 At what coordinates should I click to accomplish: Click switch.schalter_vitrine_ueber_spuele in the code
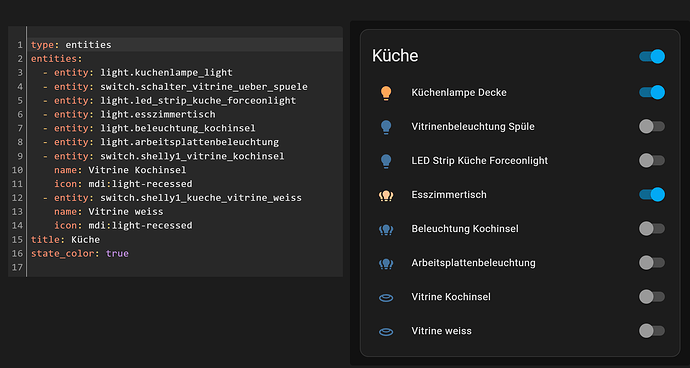pos(204,87)
